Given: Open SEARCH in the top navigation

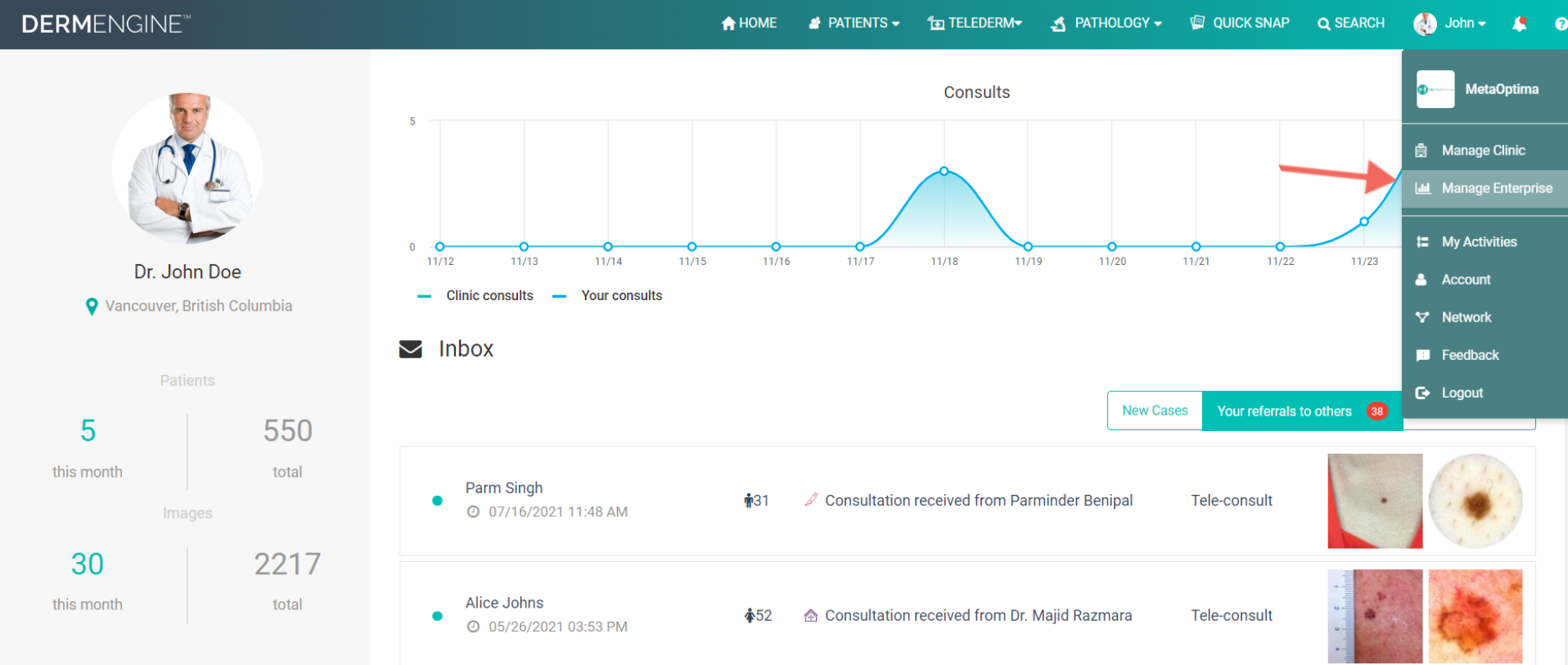Looking at the screenshot, I should 1351,23.
